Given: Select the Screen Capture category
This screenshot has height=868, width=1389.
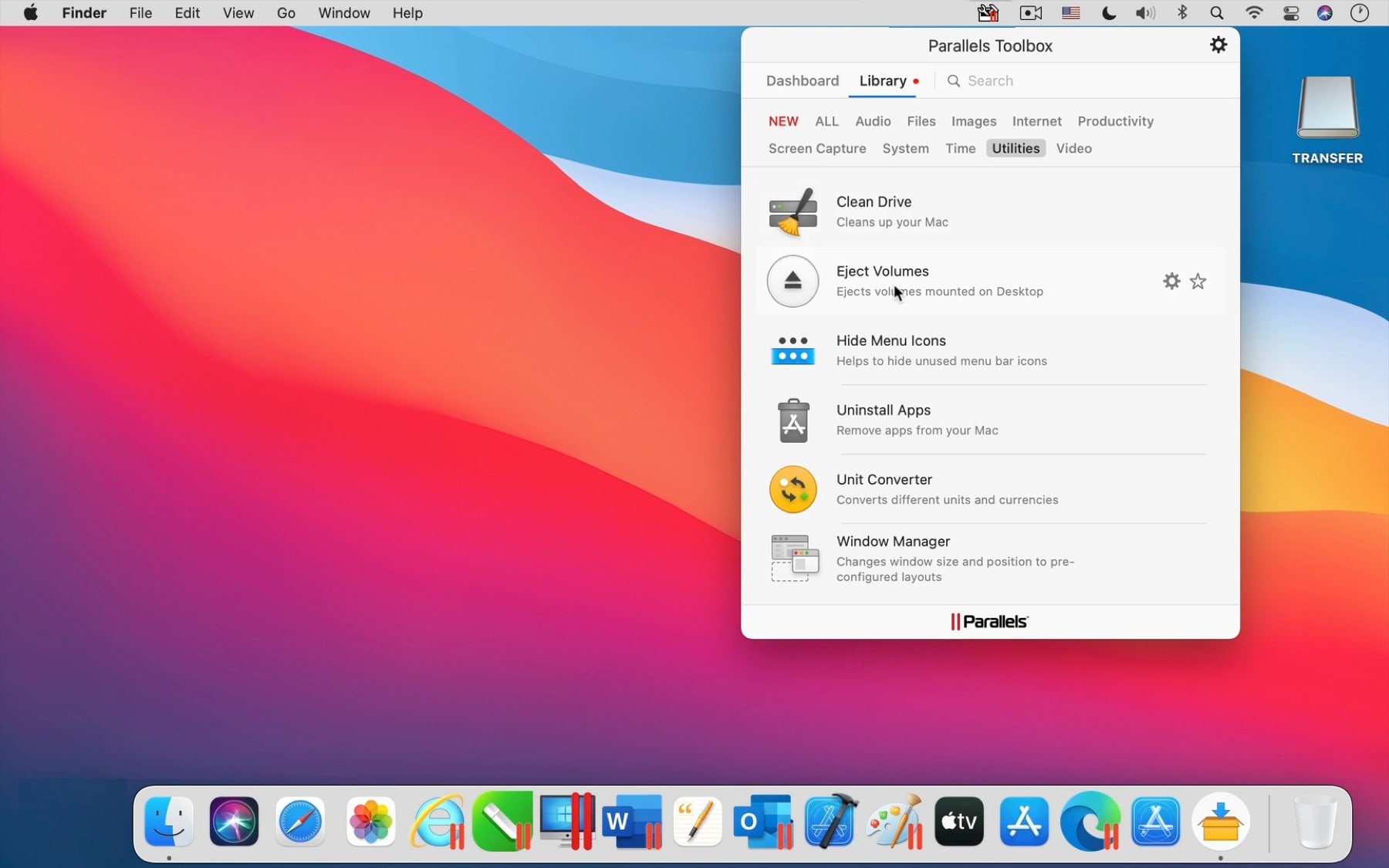Looking at the screenshot, I should [816, 148].
